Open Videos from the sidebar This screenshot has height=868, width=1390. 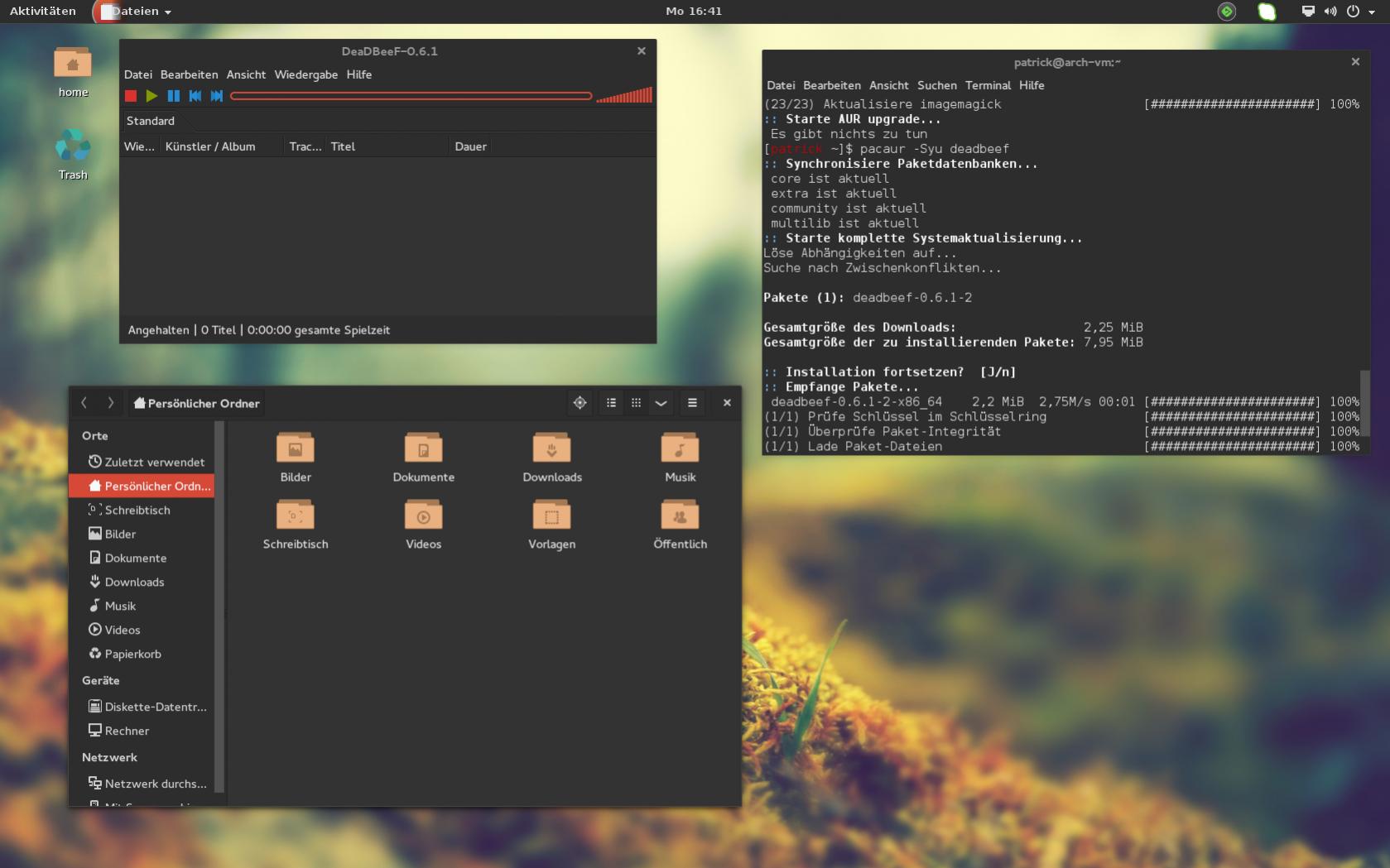(142, 630)
